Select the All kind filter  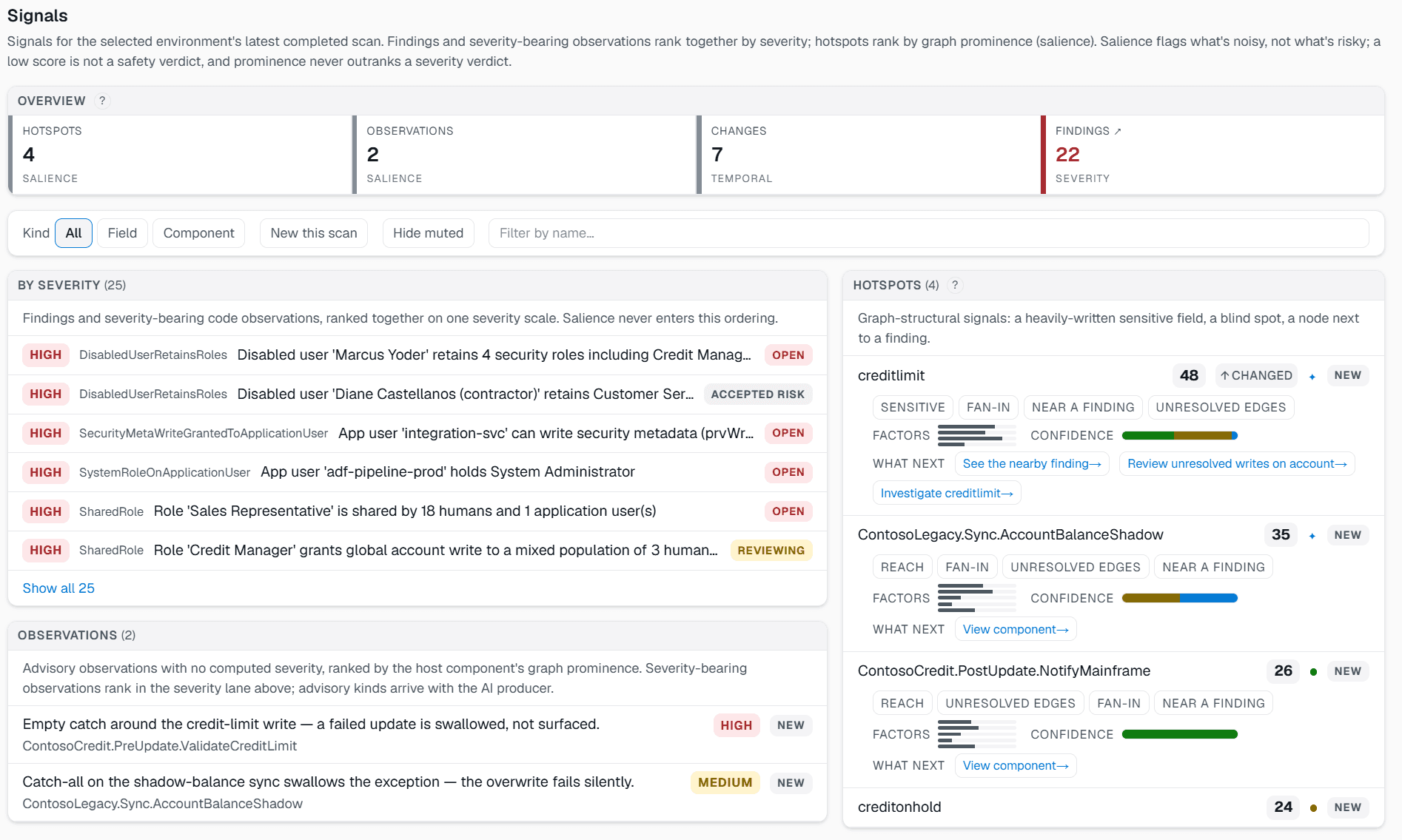(x=73, y=233)
